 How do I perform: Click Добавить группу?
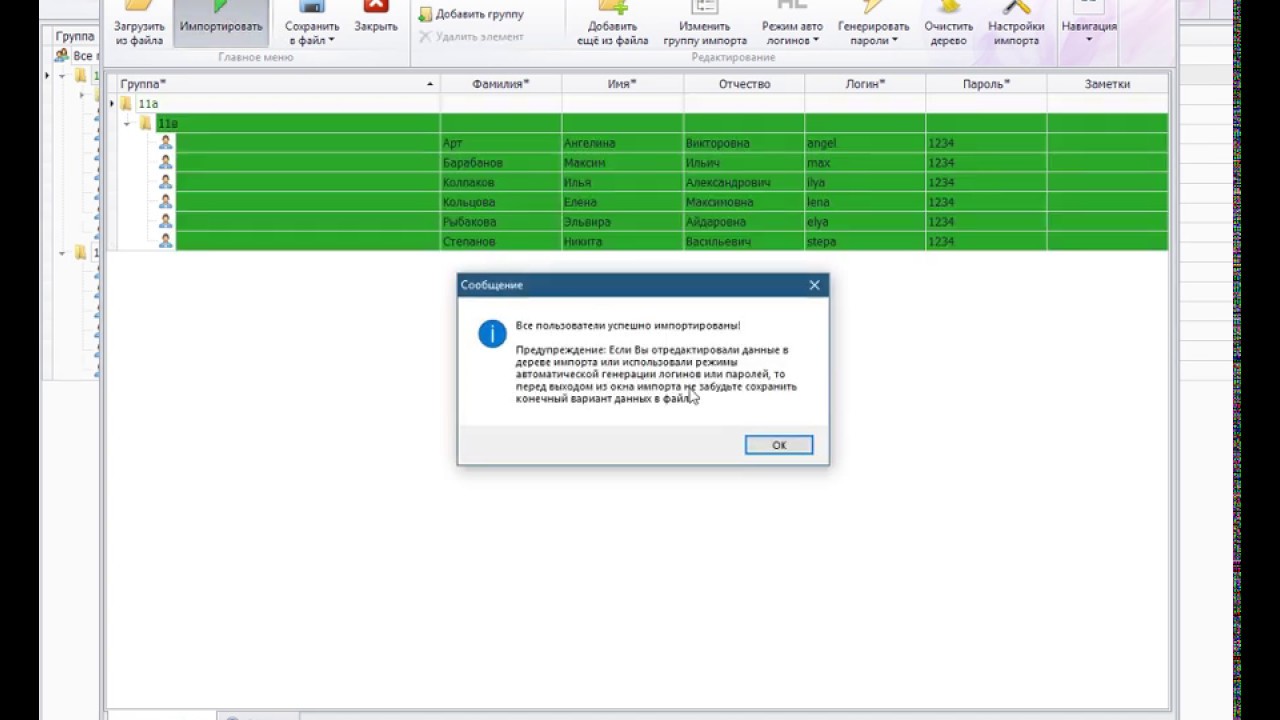pyautogui.click(x=471, y=14)
